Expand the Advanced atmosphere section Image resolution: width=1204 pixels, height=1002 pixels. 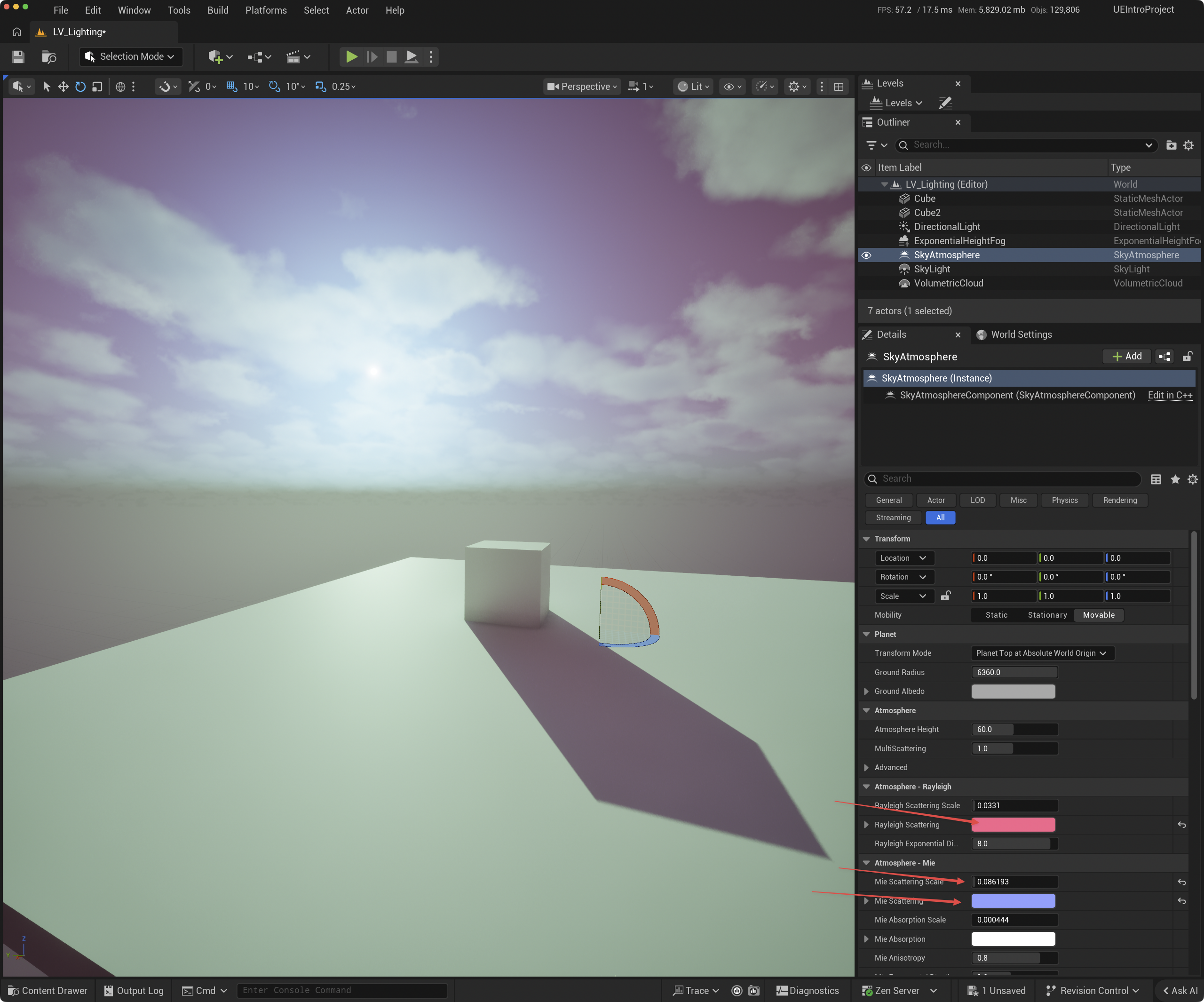coord(866,767)
